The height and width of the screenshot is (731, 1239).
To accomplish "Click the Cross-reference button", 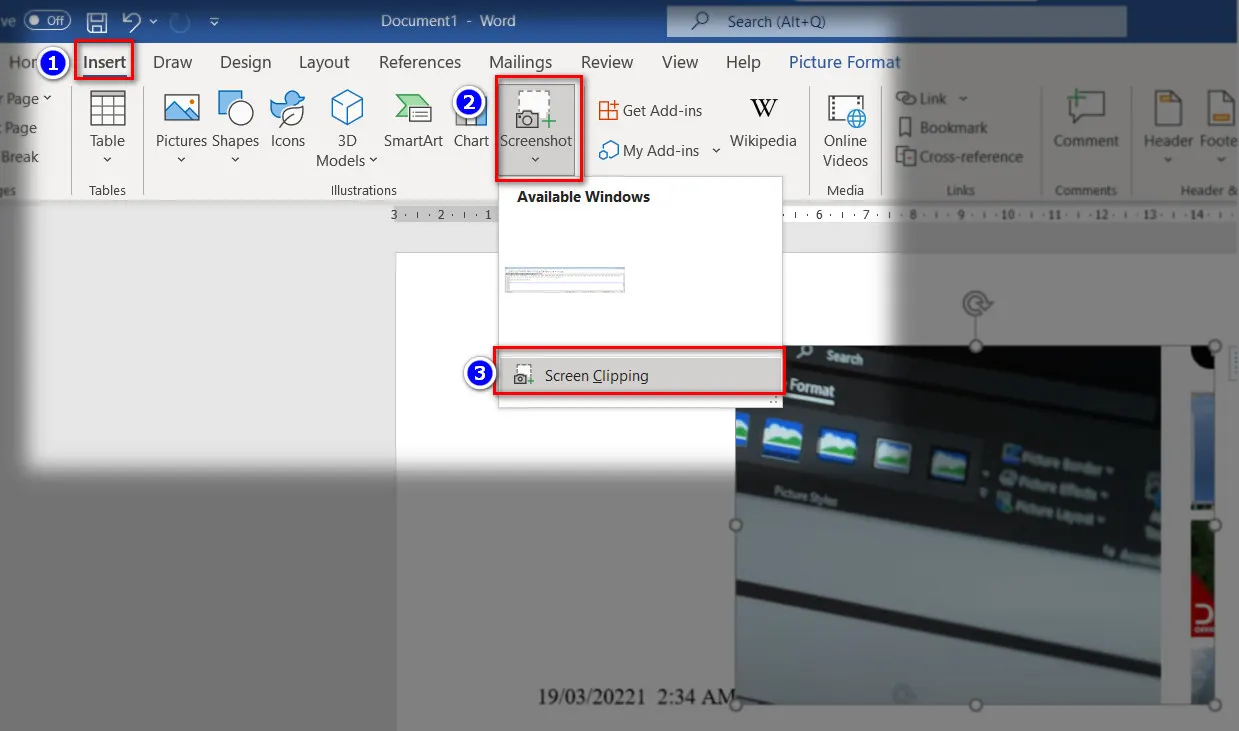I will click(x=959, y=156).
